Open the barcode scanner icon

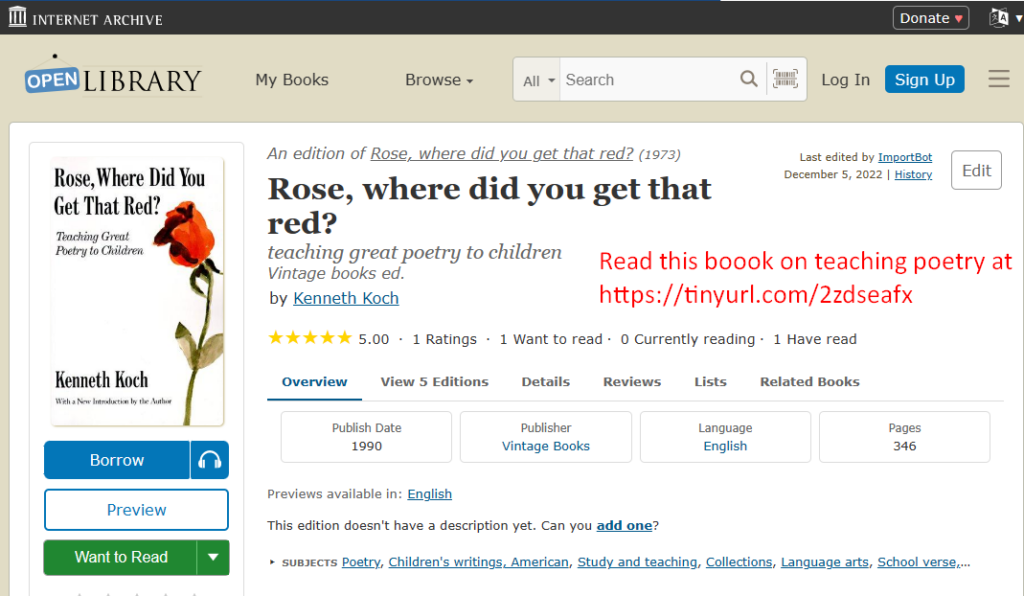pyautogui.click(x=785, y=79)
